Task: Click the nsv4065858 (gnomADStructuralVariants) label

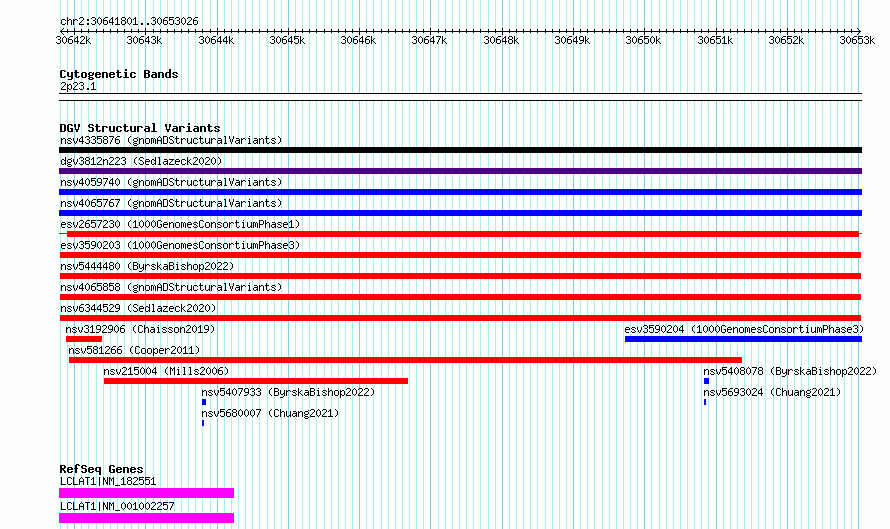Action: tap(171, 287)
